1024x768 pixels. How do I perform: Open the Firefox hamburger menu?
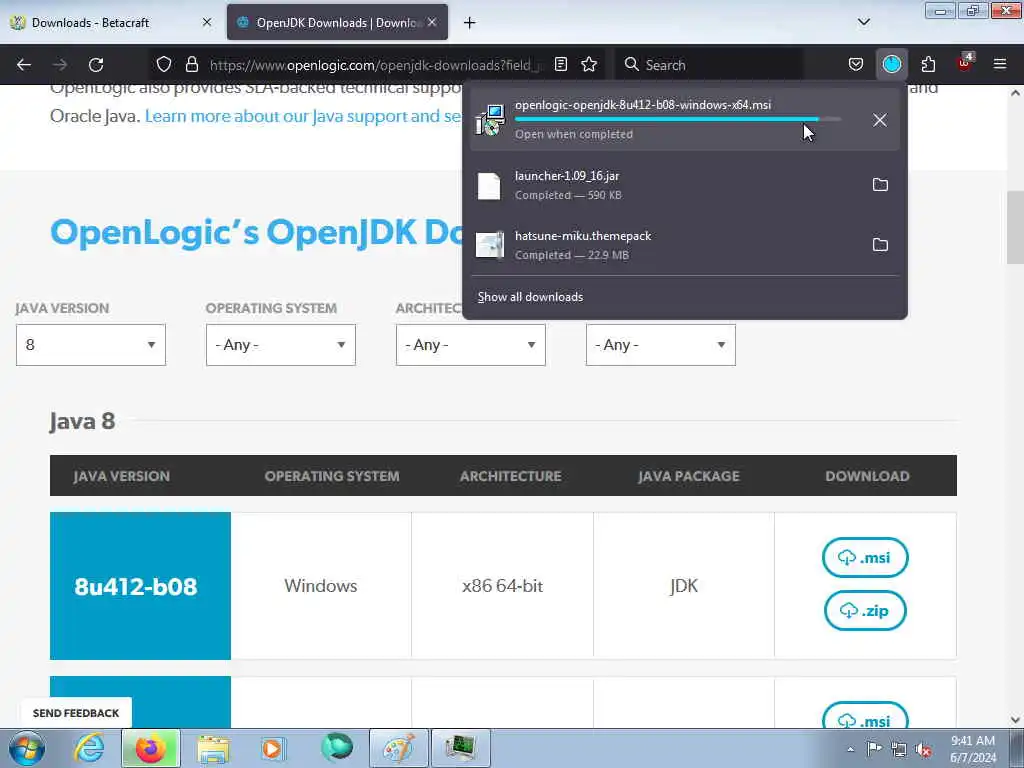pos(1000,65)
